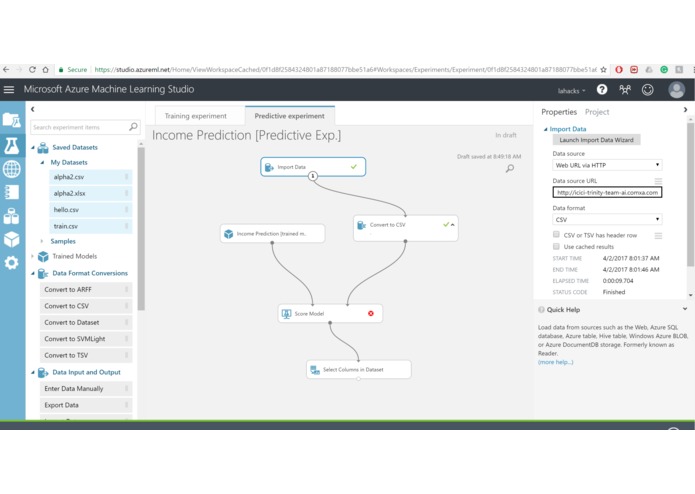Click the Properties pane vertical scrollbar
The image size is (695, 494).
pyautogui.click(x=690, y=194)
